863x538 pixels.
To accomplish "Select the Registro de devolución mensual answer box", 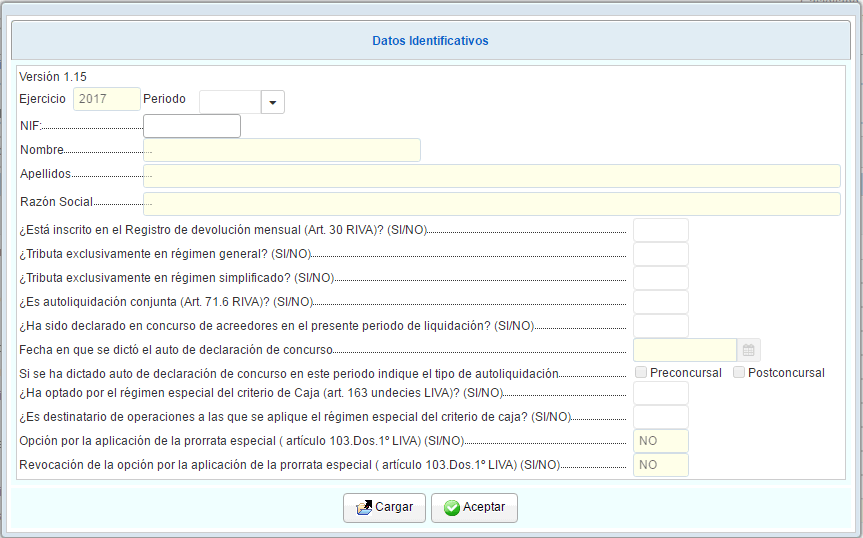I will click(x=661, y=230).
